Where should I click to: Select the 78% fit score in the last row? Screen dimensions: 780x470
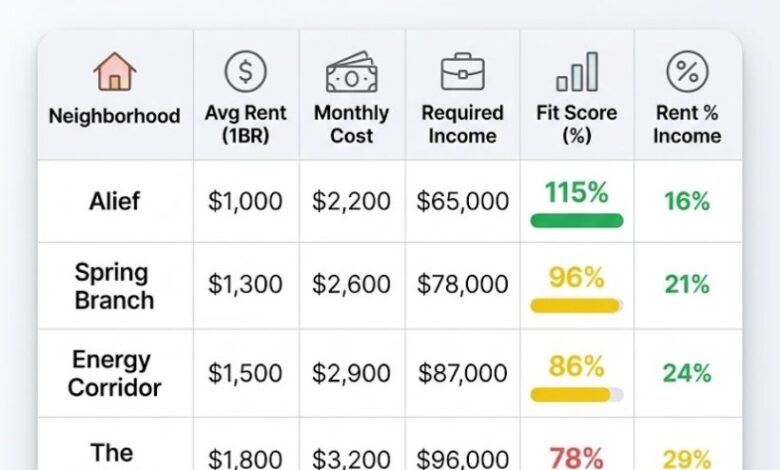pos(577,459)
